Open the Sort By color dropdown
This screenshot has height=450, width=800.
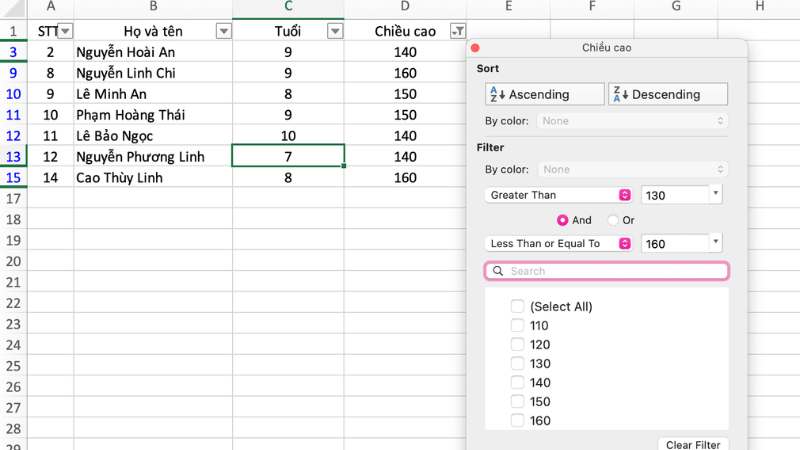pyautogui.click(x=632, y=121)
